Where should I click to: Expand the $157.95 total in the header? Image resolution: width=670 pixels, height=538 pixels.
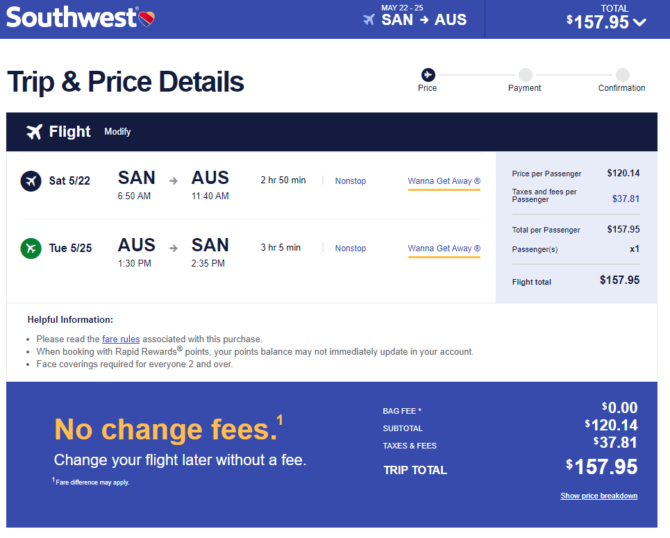click(597, 22)
